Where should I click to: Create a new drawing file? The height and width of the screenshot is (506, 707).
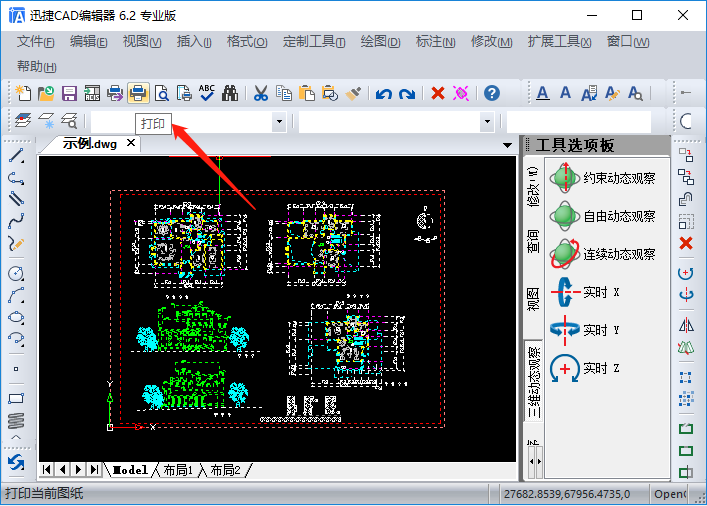coord(23,93)
